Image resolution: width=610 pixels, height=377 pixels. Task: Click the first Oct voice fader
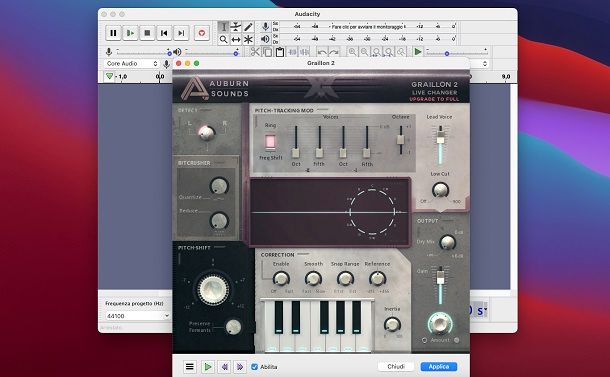click(296, 153)
